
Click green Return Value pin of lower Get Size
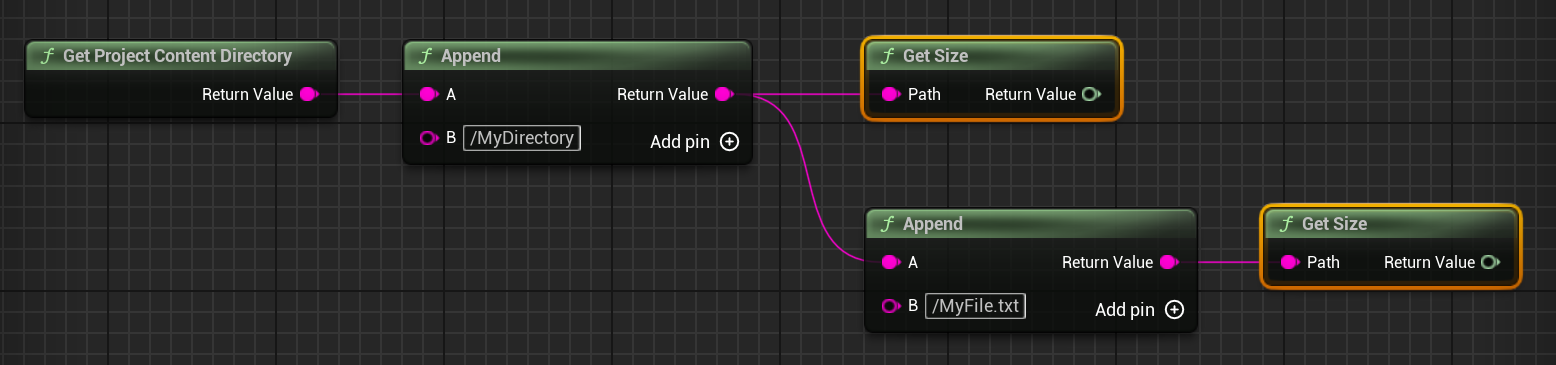[x=1490, y=263]
